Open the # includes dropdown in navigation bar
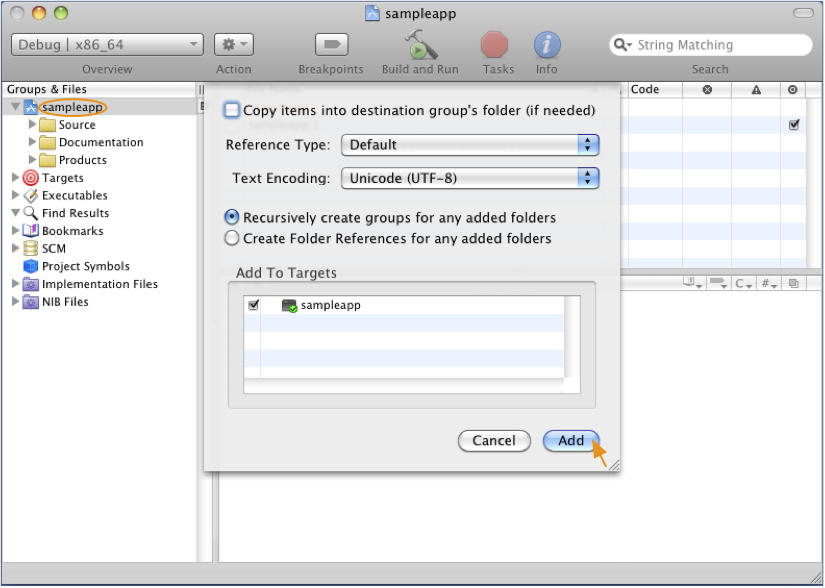This screenshot has height=588, width=825. [x=769, y=283]
